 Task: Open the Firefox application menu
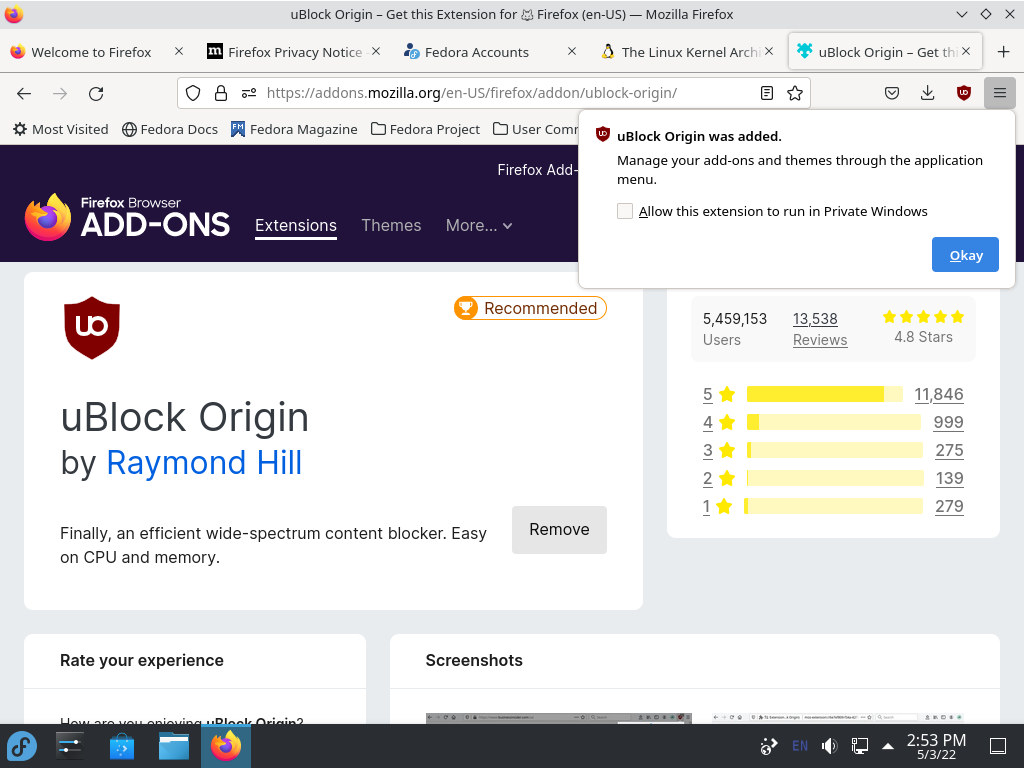click(999, 93)
